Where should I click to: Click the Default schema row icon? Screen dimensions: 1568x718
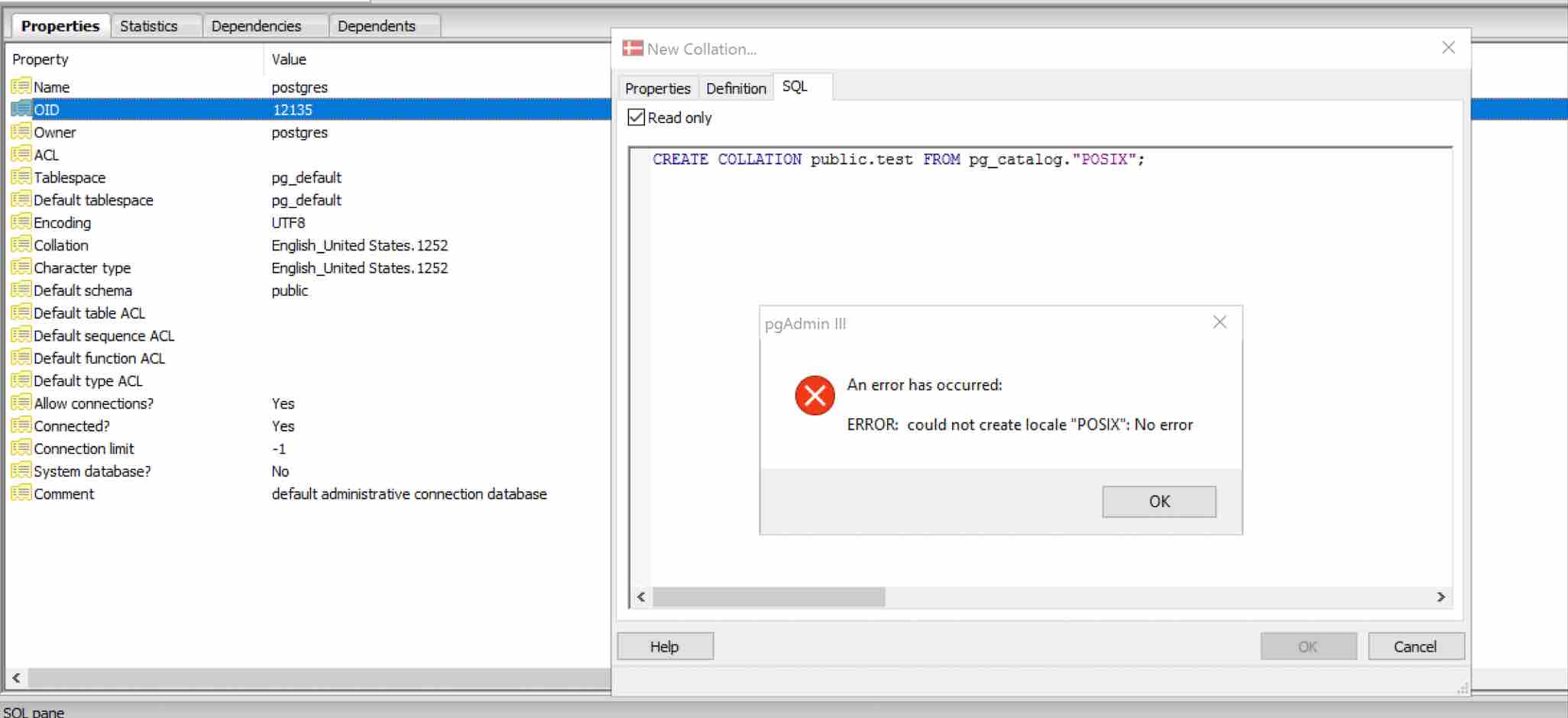pyautogui.click(x=21, y=290)
